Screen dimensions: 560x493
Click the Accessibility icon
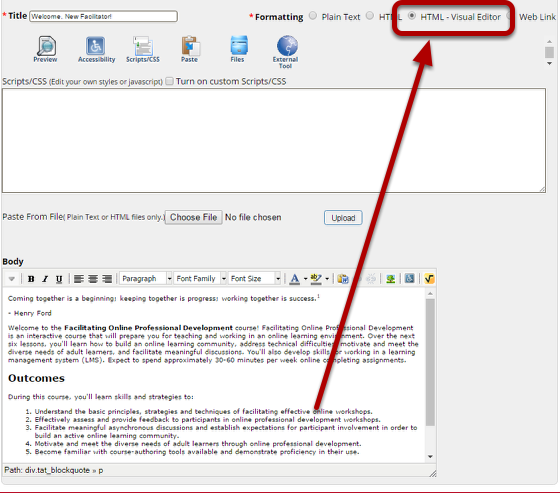(96, 49)
